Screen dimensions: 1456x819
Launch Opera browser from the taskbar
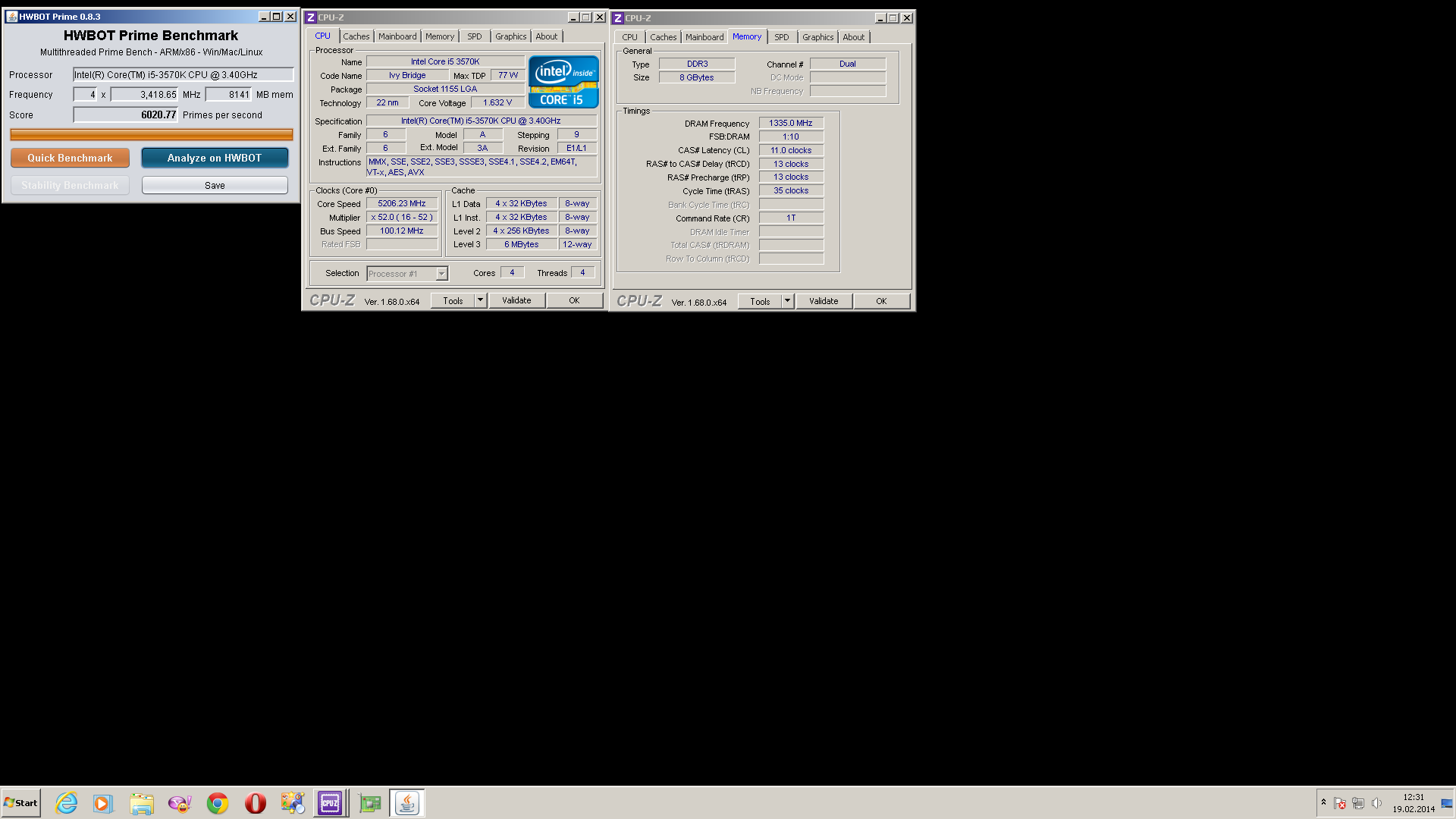click(256, 803)
